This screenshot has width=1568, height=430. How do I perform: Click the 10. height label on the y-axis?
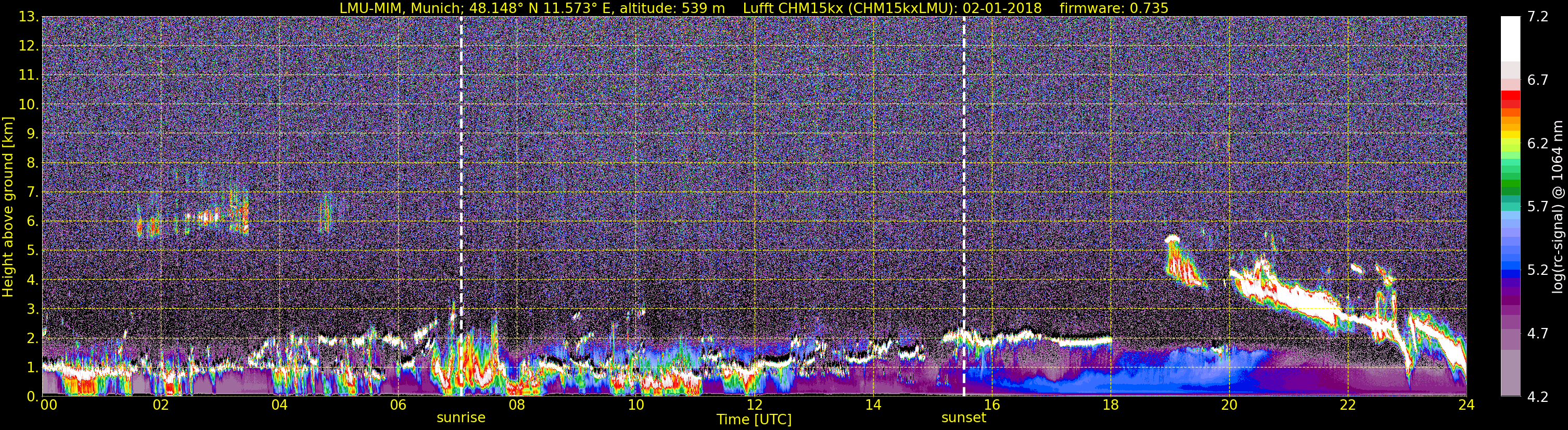(29, 105)
